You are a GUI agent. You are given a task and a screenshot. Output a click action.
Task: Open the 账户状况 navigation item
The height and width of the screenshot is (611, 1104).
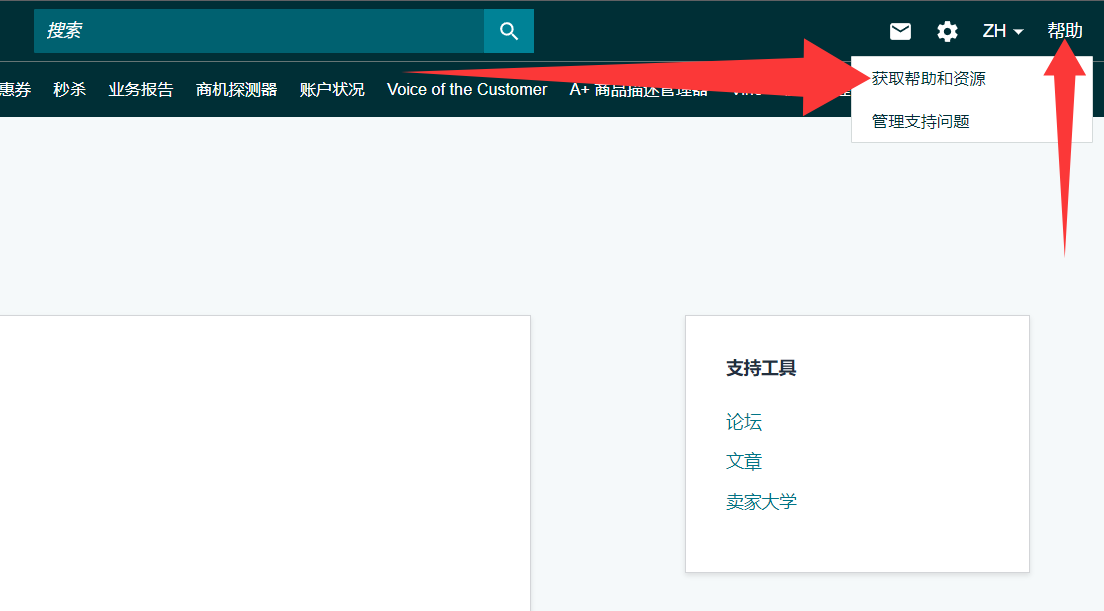pyautogui.click(x=332, y=89)
